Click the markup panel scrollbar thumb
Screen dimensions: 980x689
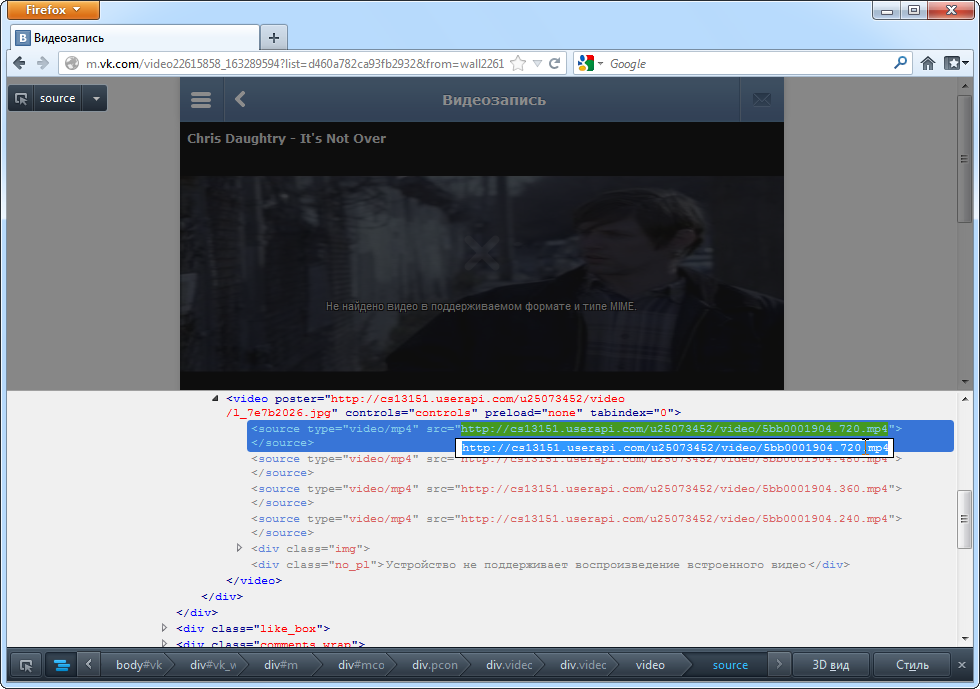pyautogui.click(x=964, y=519)
